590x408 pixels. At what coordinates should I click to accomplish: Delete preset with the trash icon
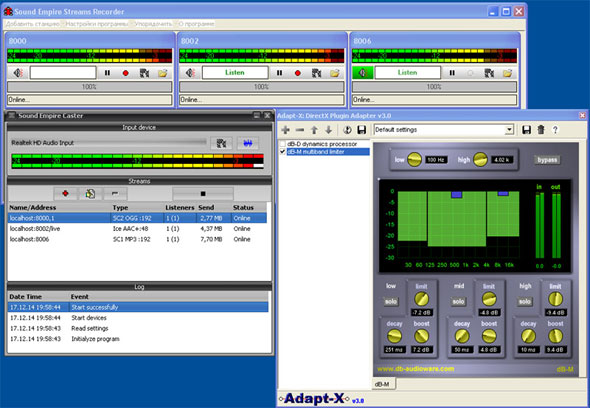click(541, 130)
